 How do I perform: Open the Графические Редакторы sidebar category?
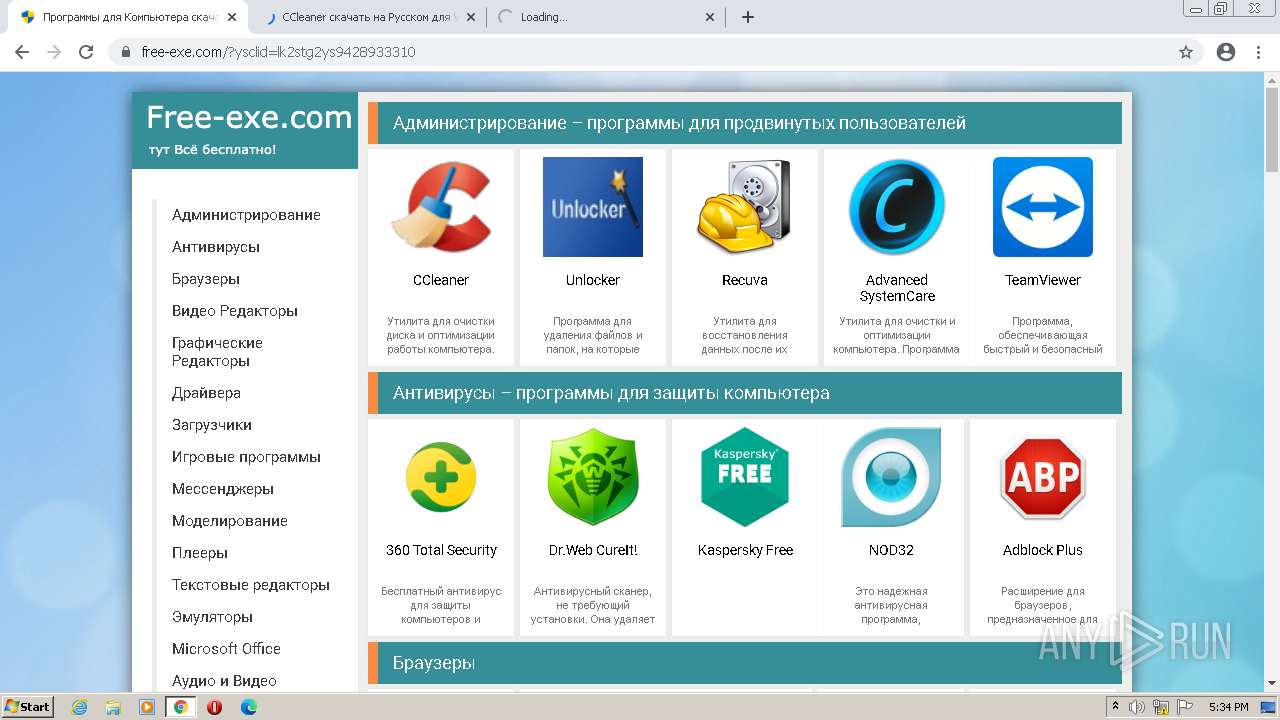pos(217,352)
